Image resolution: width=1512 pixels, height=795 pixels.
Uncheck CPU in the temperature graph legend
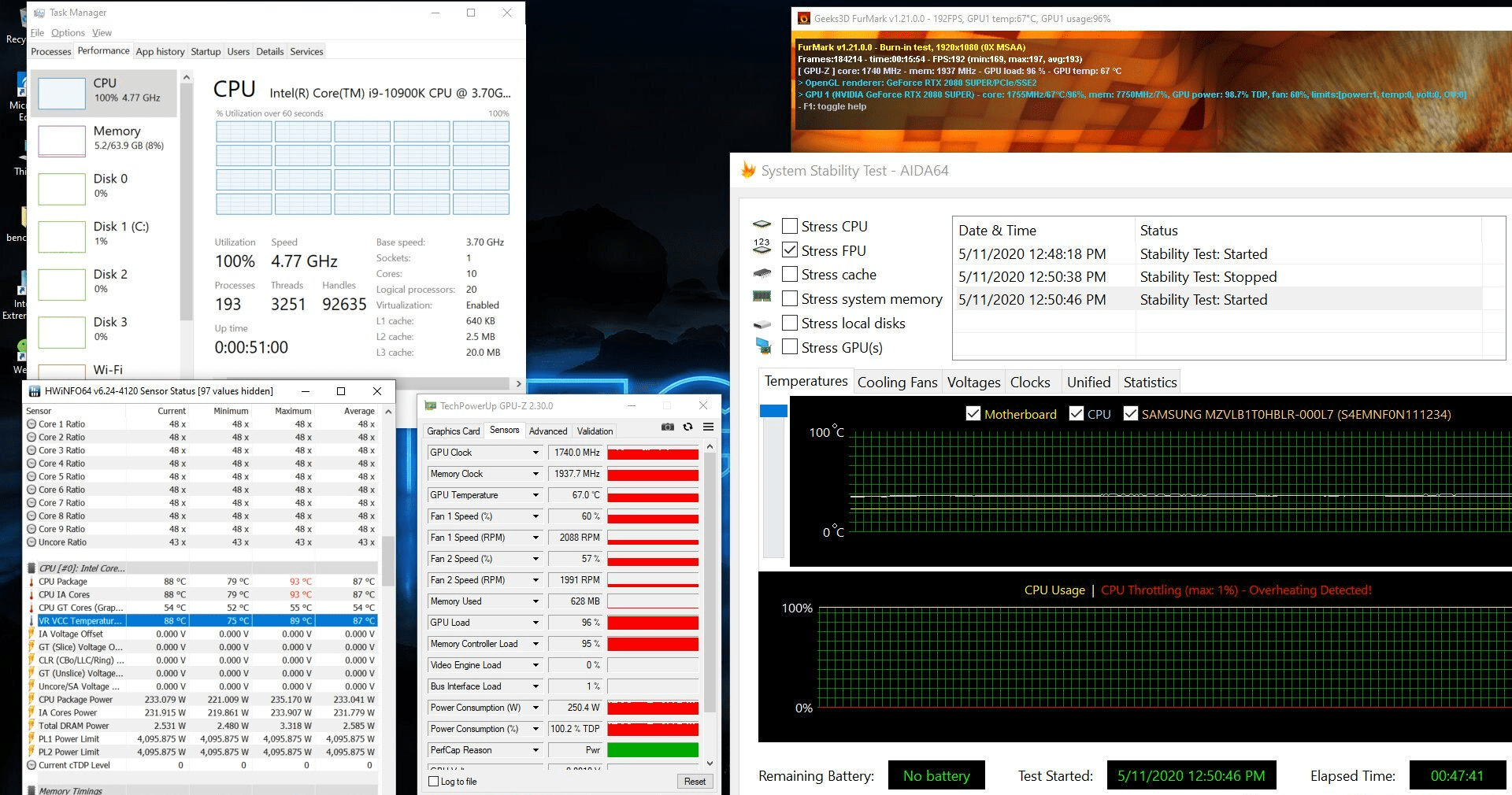(1077, 414)
